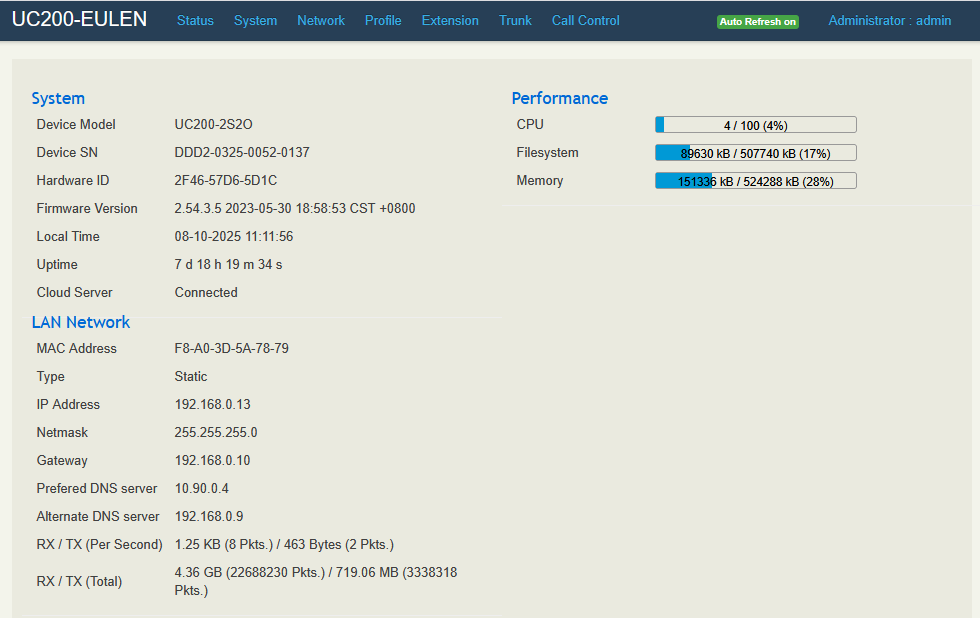The height and width of the screenshot is (618, 980).
Task: Click the UC200-EULEN device title
Action: pos(79,19)
